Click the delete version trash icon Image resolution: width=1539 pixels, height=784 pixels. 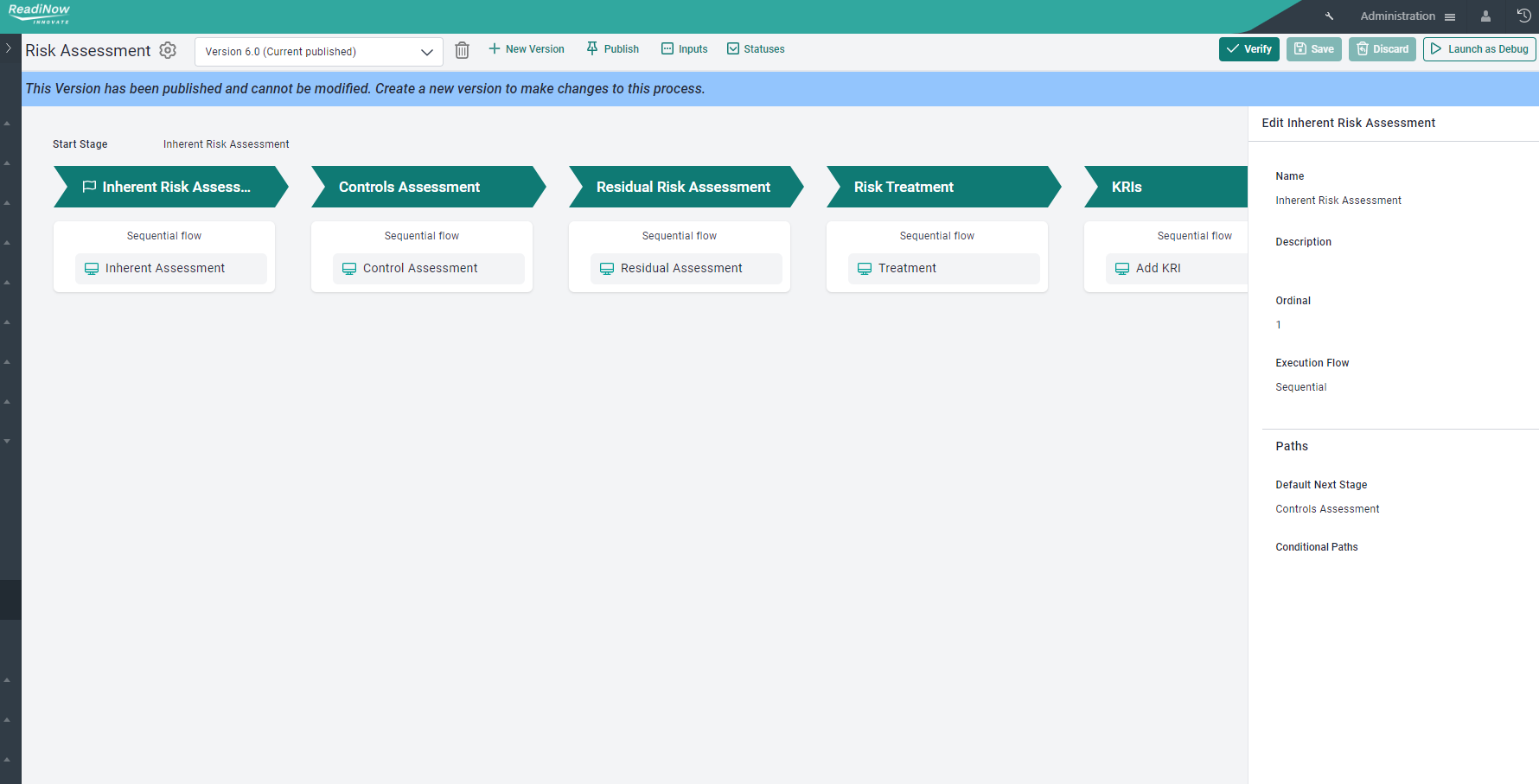tap(463, 50)
